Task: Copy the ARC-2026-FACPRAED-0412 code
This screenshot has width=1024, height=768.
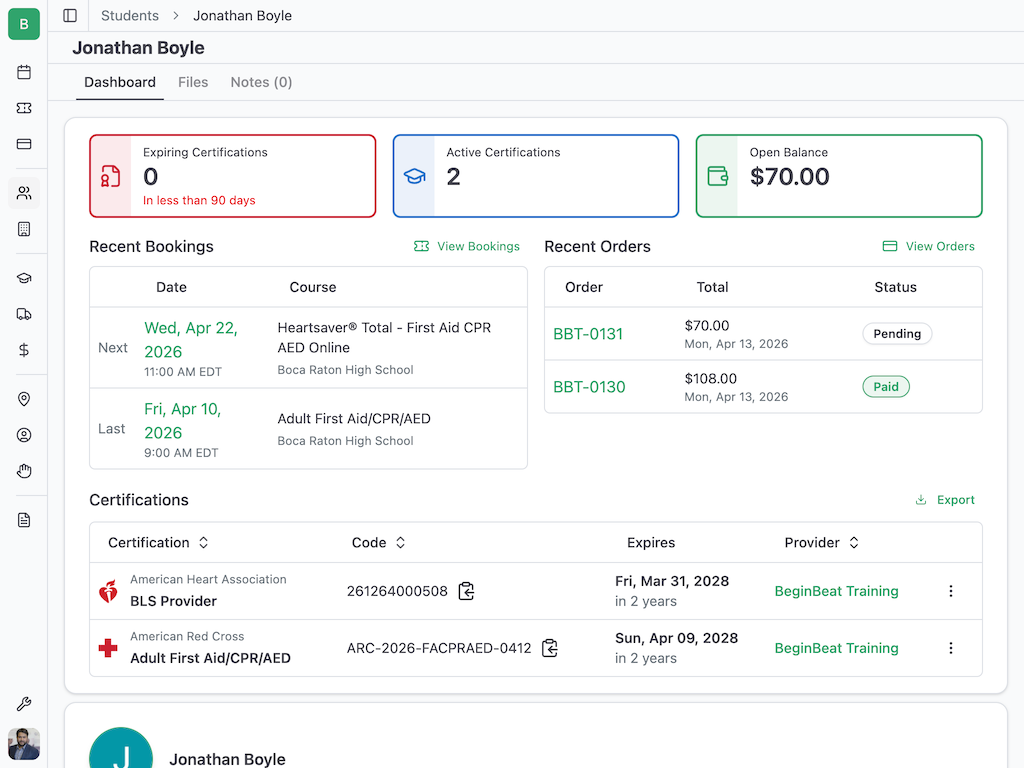Action: [550, 648]
